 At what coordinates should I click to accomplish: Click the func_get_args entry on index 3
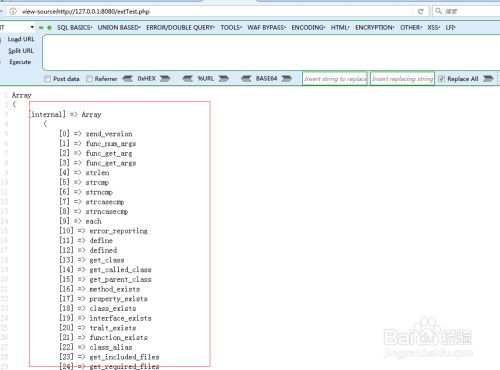tap(111, 163)
